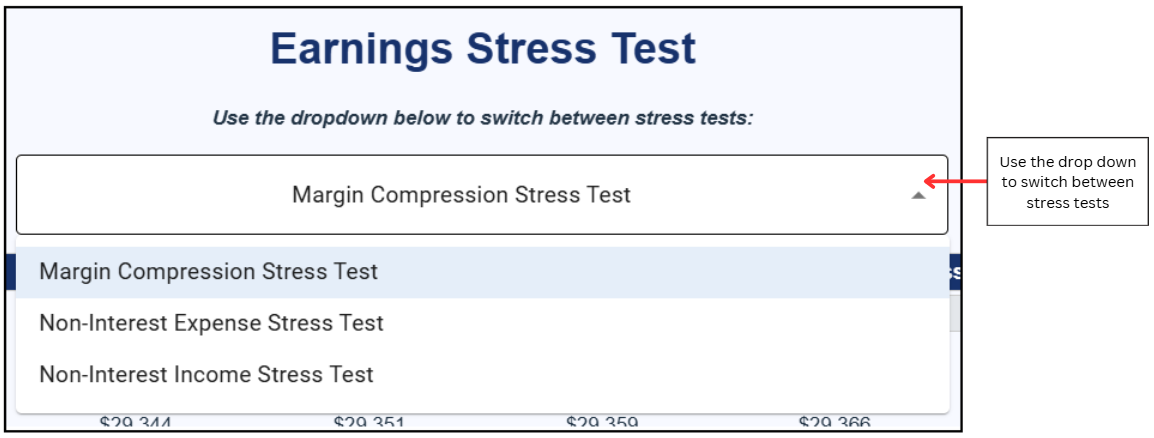Open the stress test selector combo box
Viewport: 1154px width, 438px height.
tap(481, 195)
